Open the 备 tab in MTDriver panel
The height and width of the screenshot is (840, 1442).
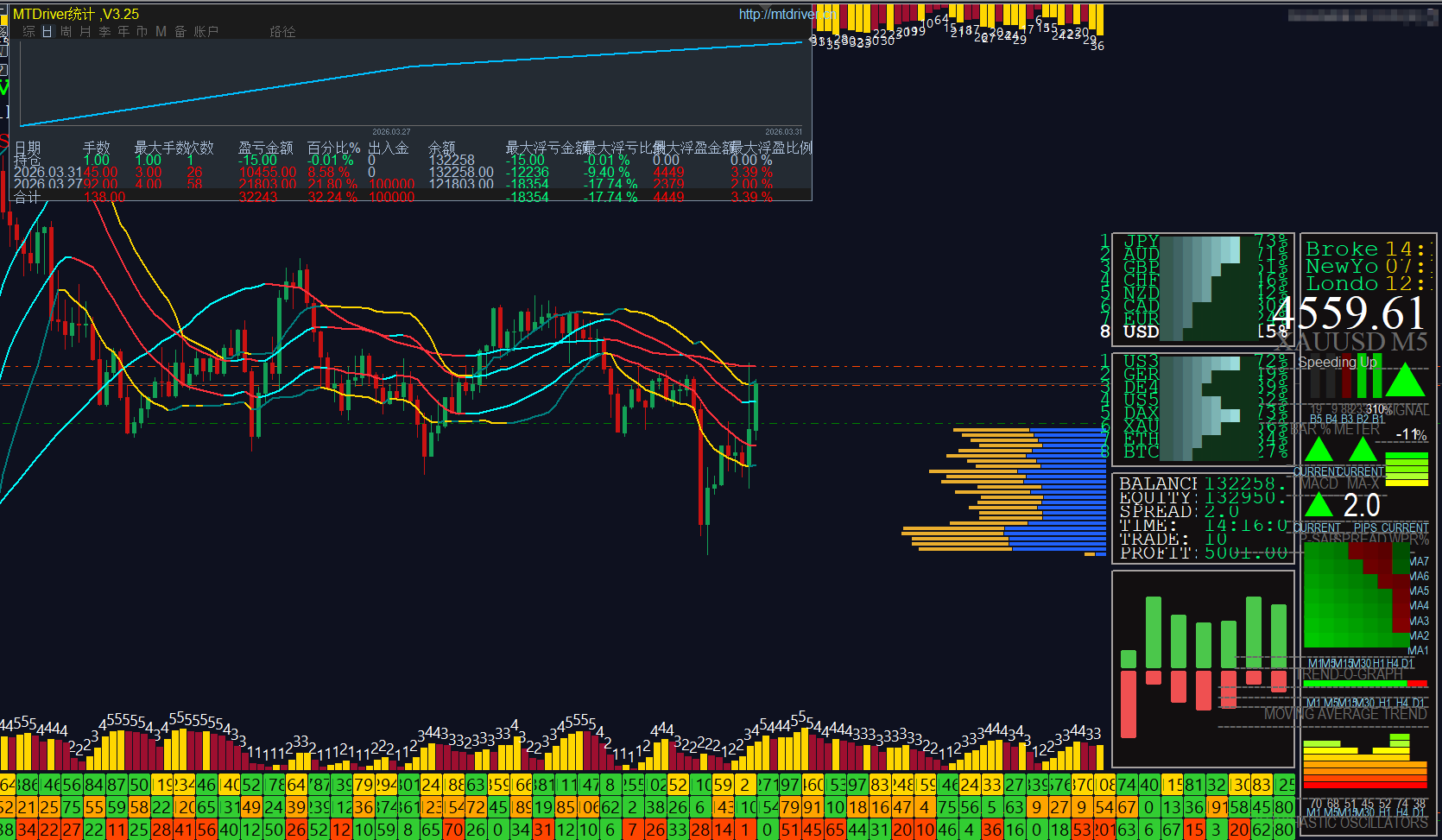pos(180,32)
